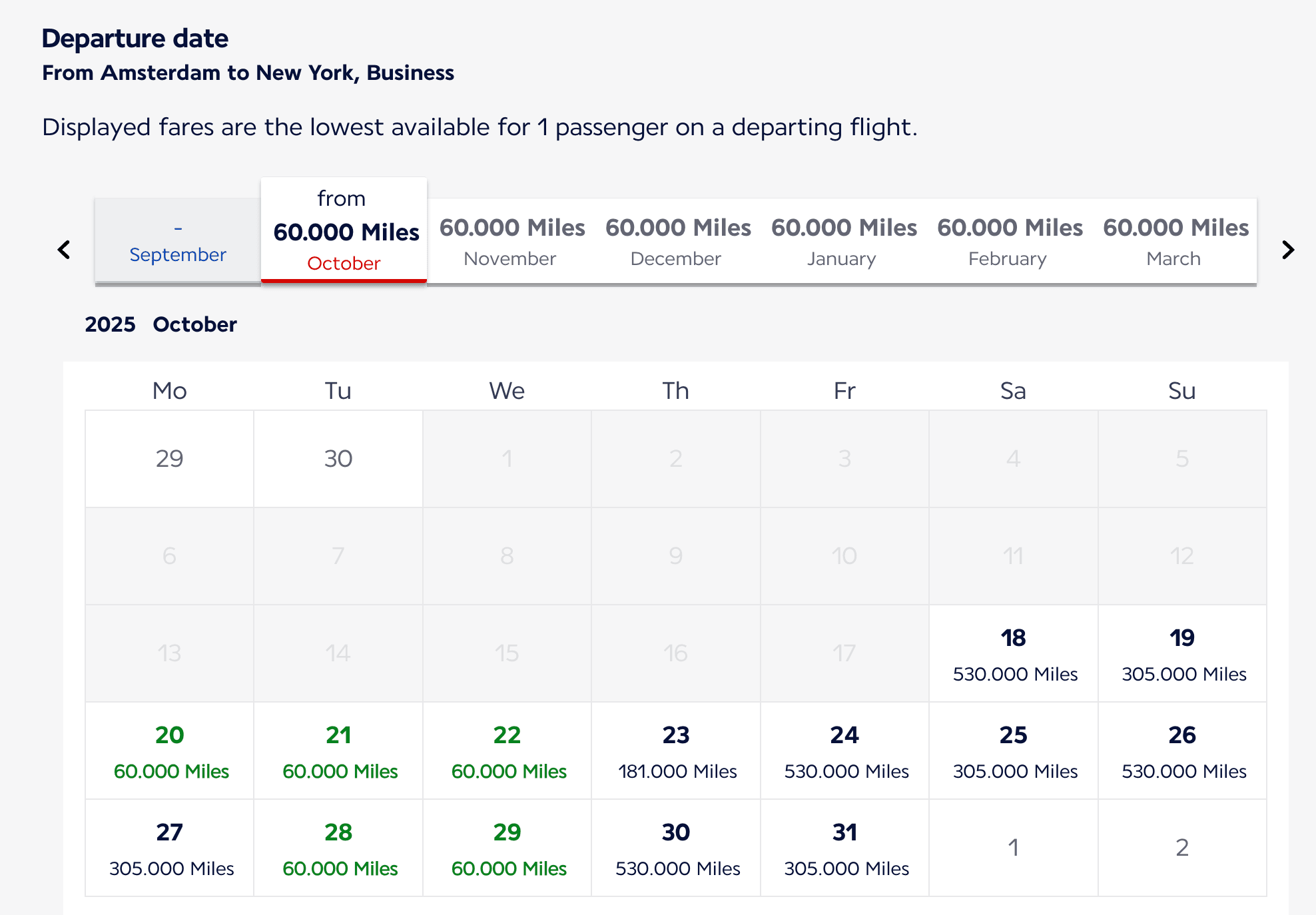Select October 28 at 60.000 Miles
Viewport: 1316px width, 915px height.
(338, 848)
